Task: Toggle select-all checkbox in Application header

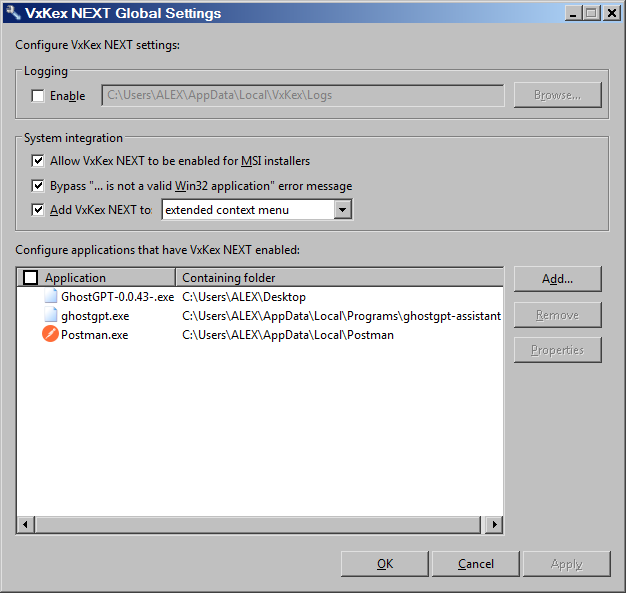Action: pos(31,278)
